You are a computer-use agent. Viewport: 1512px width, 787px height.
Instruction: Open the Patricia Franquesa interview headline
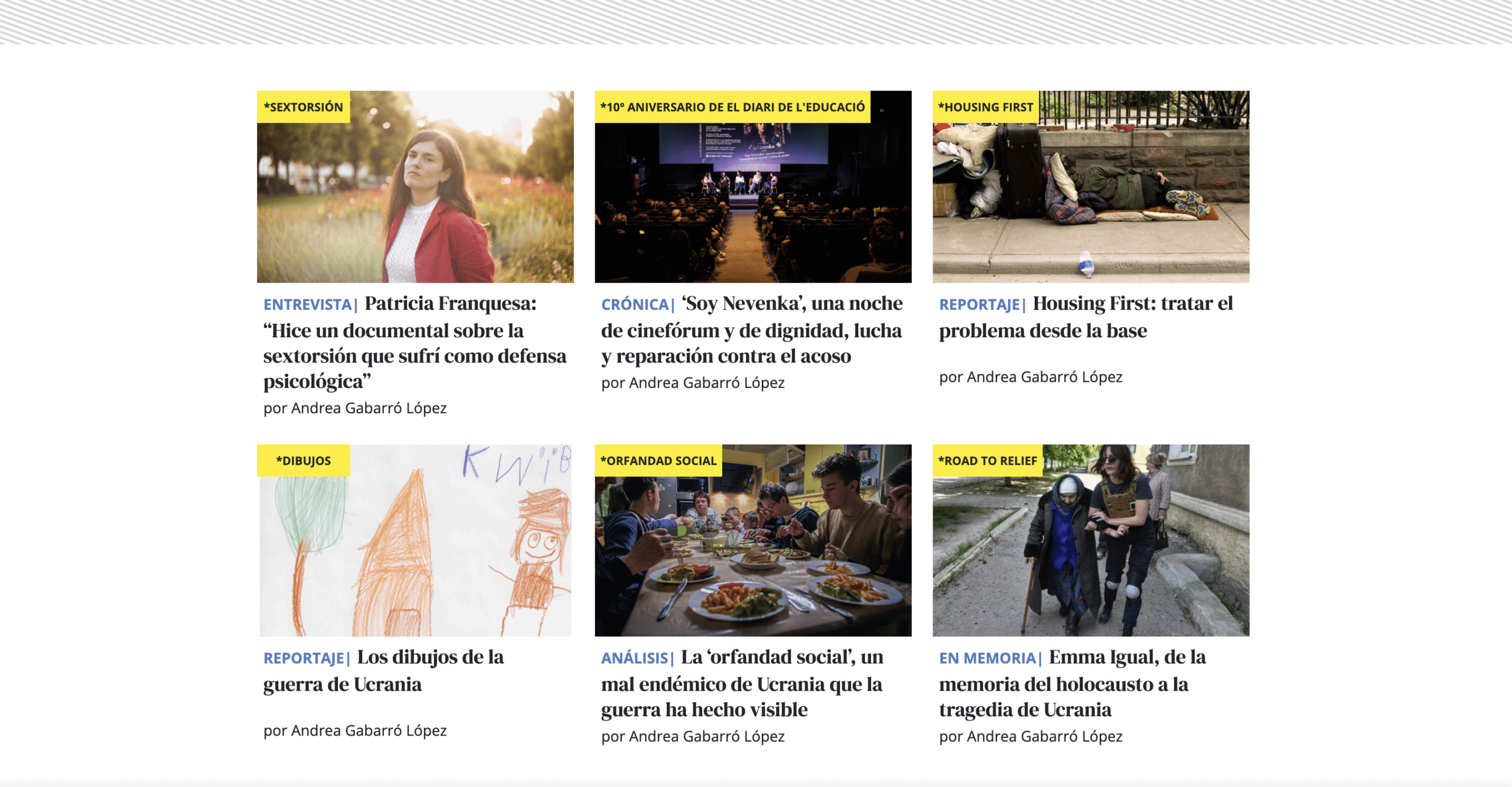[x=413, y=342]
